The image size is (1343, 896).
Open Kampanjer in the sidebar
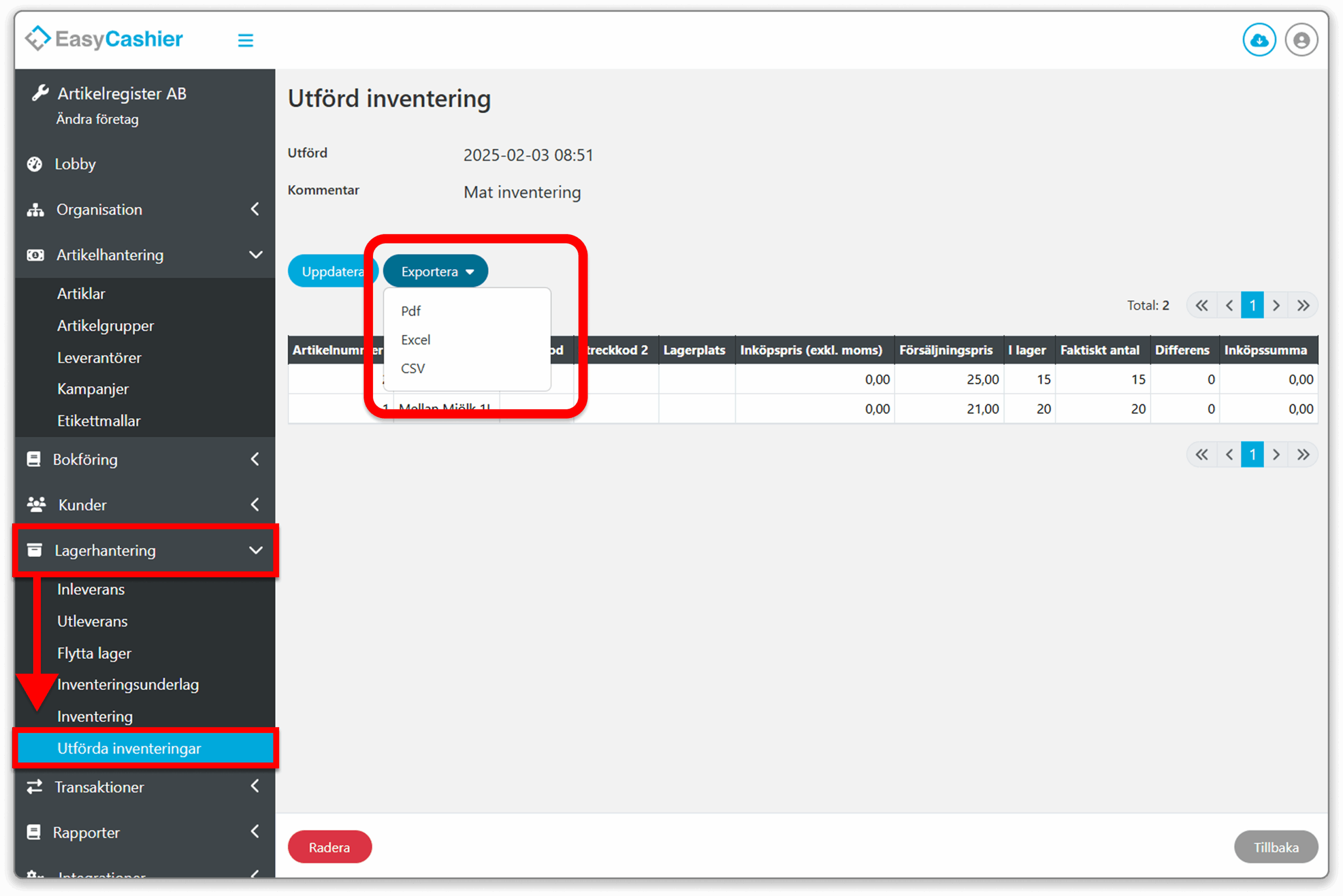[92, 389]
